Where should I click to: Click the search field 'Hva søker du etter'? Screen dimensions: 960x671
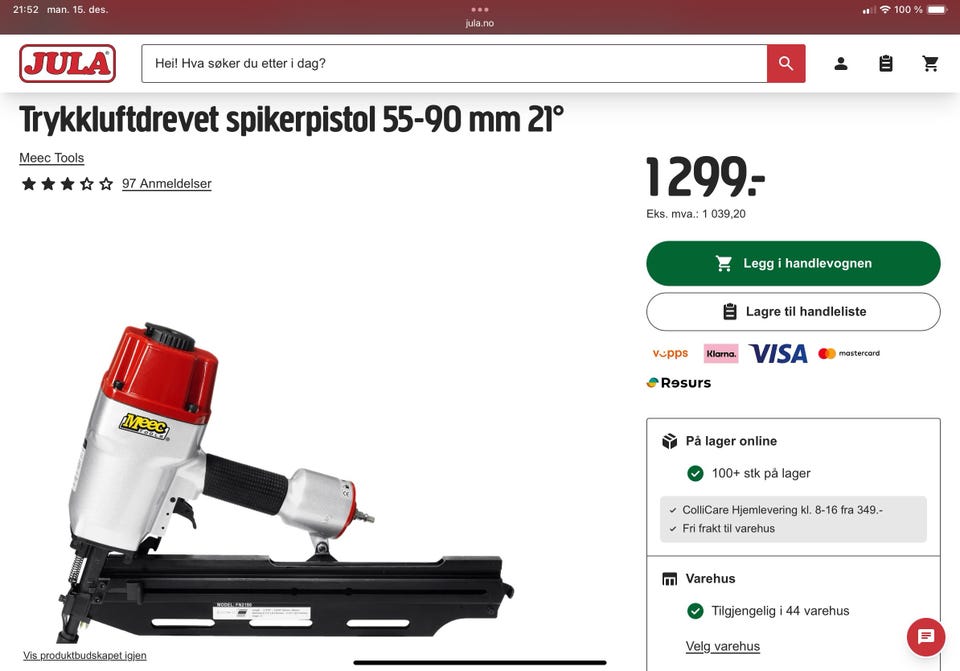[454, 63]
